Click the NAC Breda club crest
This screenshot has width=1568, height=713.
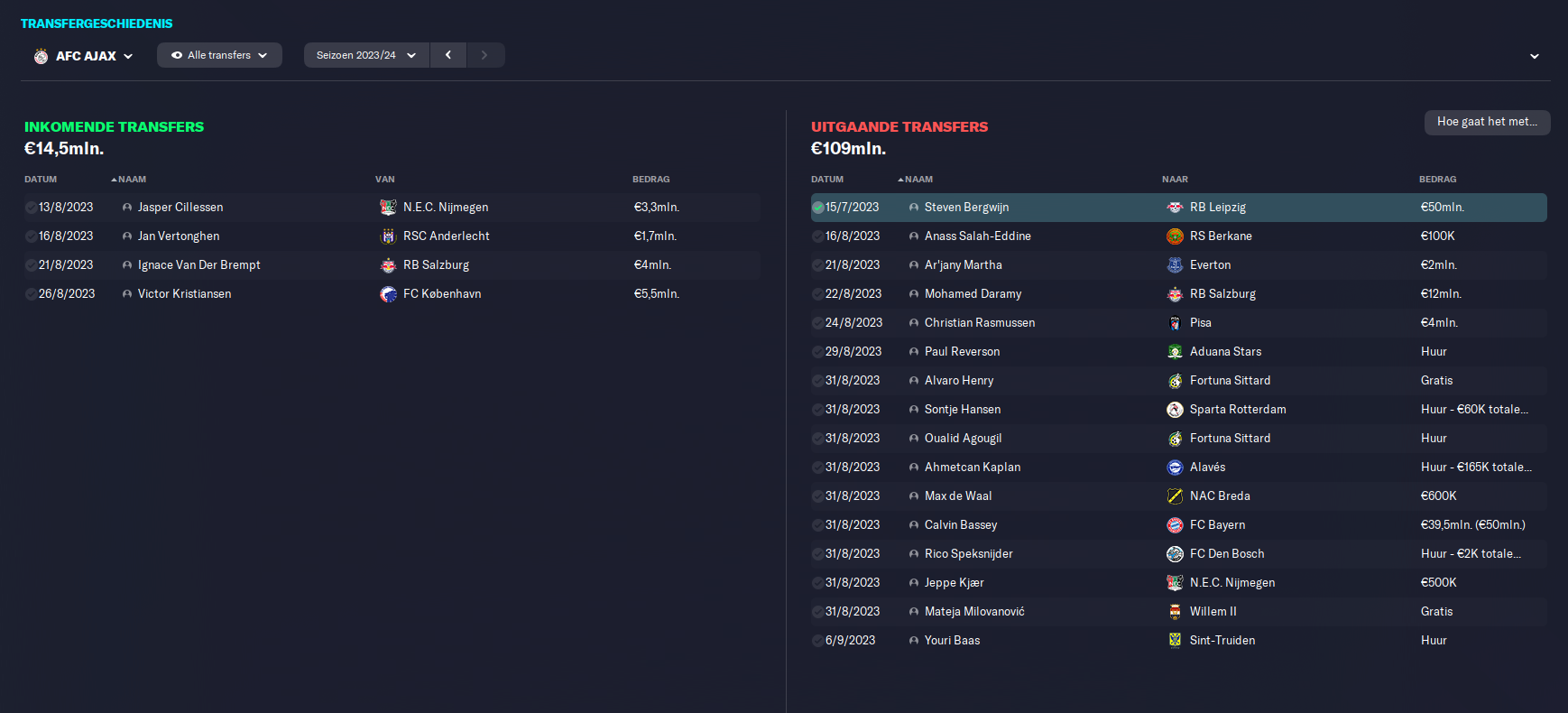pos(1175,496)
